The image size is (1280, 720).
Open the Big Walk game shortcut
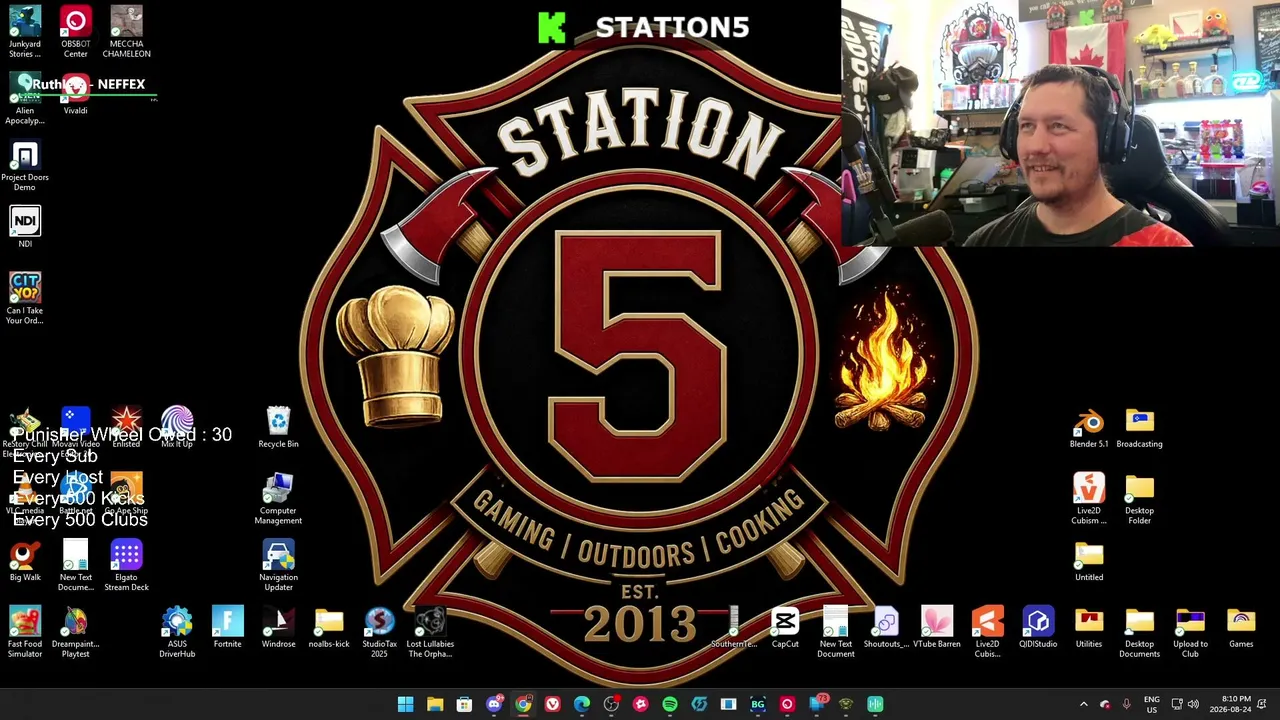tap(25, 561)
